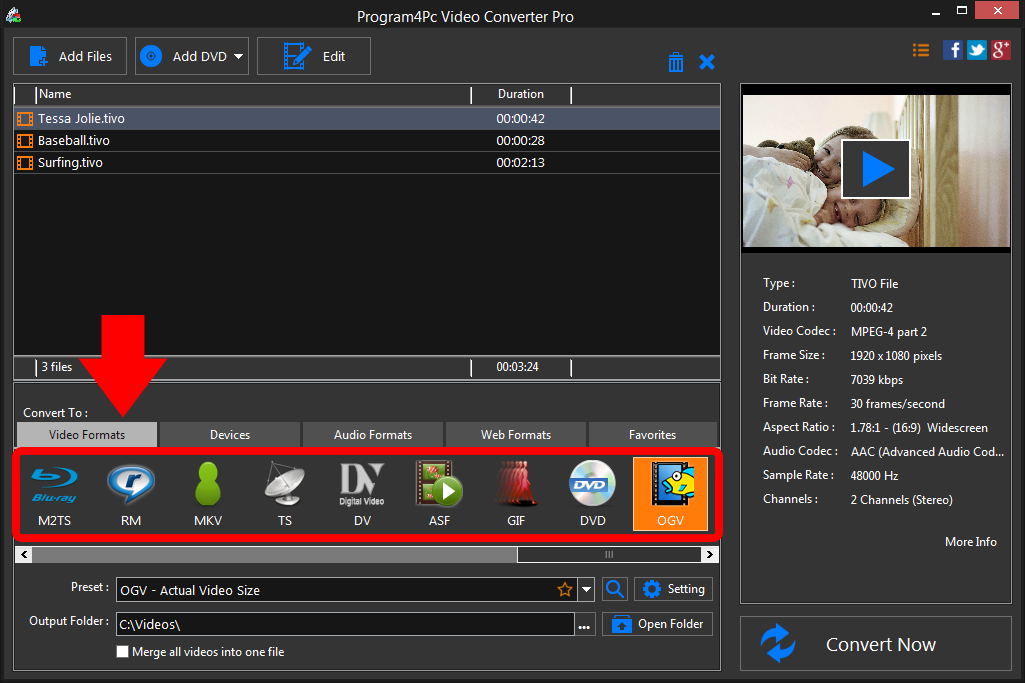Click the blue X remove-all icon

[x=707, y=62]
